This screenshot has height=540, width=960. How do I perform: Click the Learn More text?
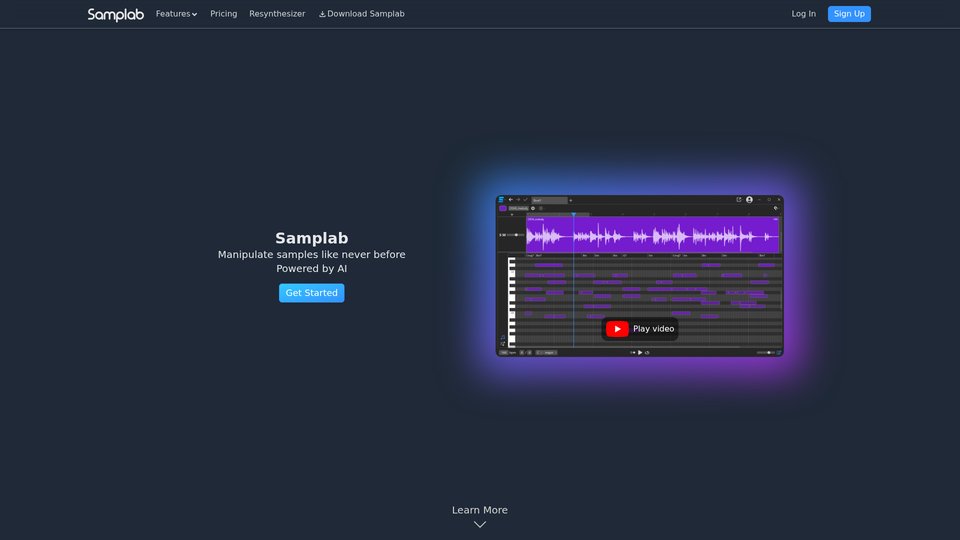[480, 510]
